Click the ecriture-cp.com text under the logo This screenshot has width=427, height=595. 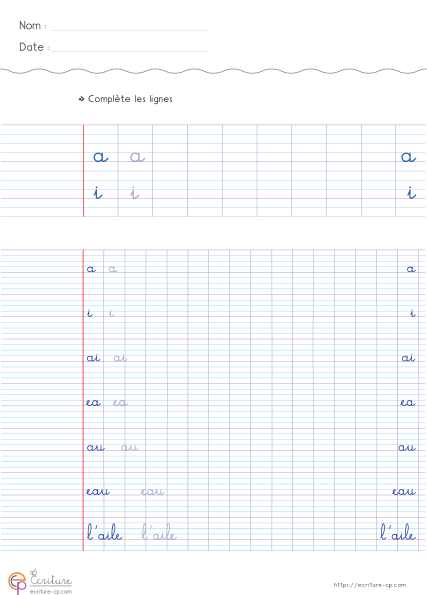[x=50, y=592]
